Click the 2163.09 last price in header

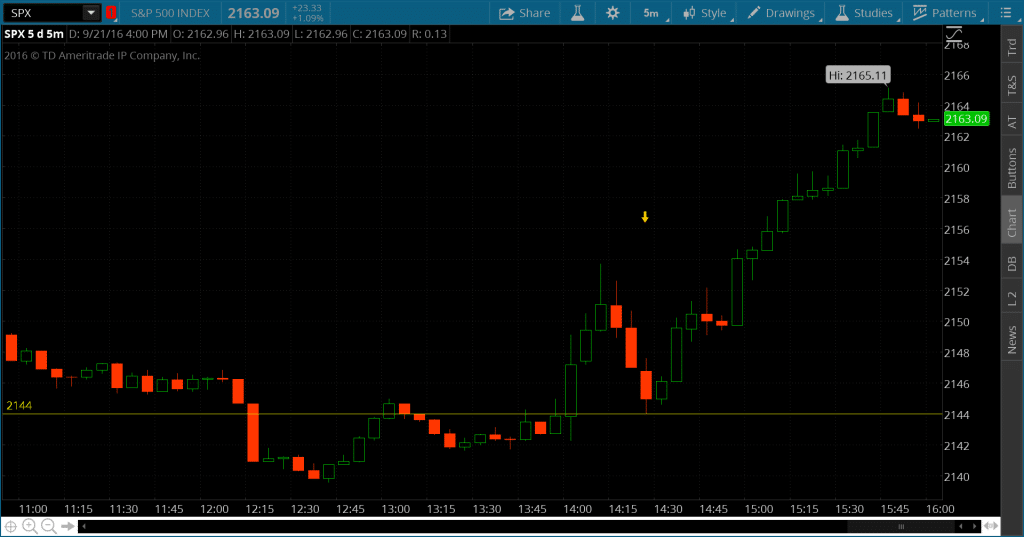click(x=253, y=13)
